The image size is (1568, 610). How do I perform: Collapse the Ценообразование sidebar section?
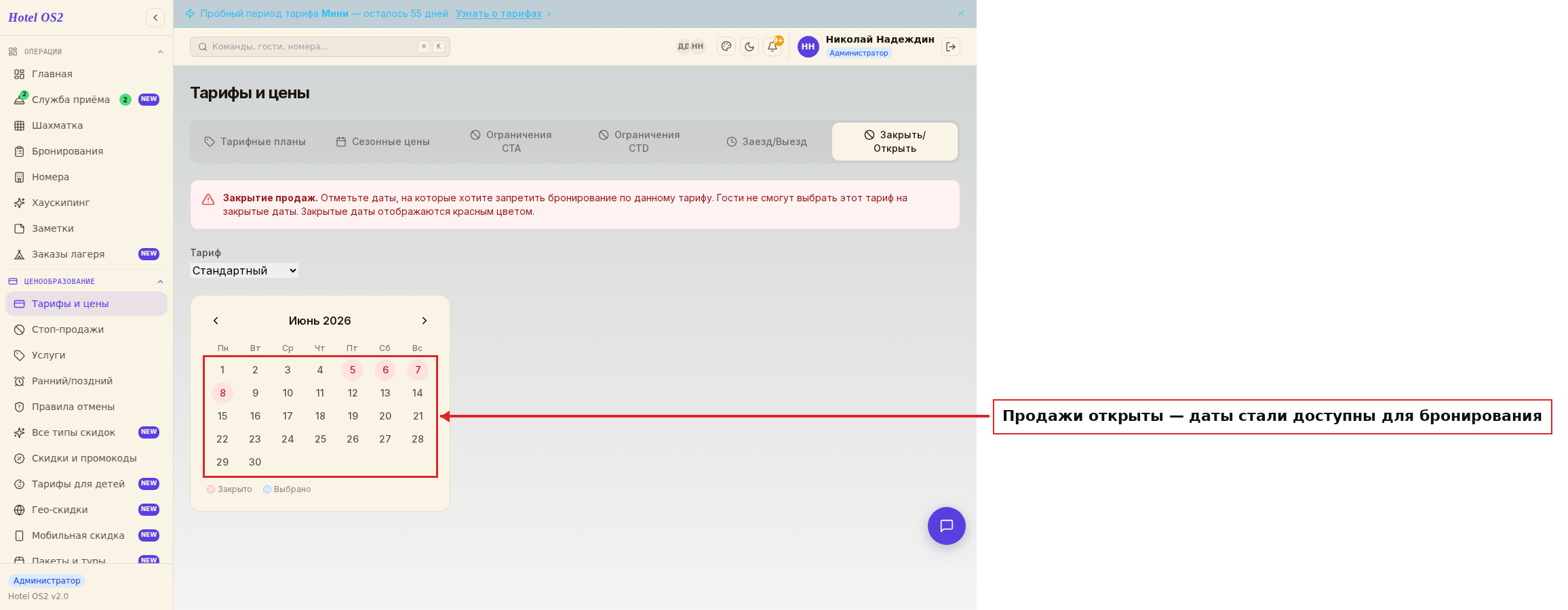(x=160, y=282)
